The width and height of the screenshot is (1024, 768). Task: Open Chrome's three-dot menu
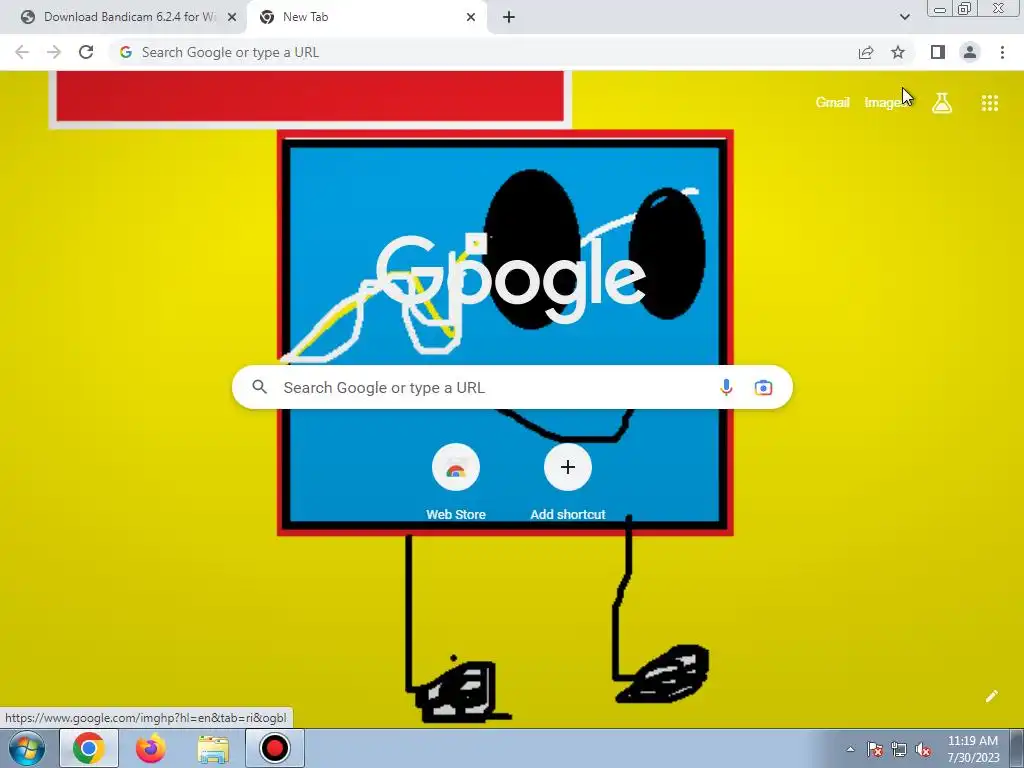1002,52
